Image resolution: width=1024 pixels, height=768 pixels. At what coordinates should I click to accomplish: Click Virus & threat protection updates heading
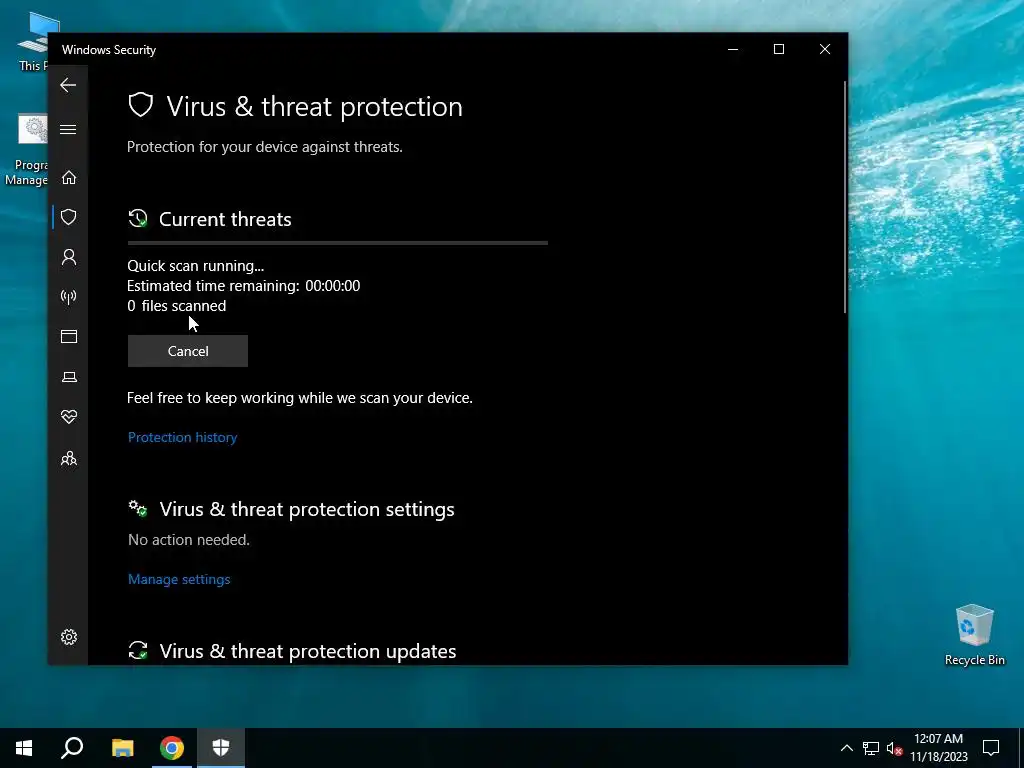tap(308, 651)
